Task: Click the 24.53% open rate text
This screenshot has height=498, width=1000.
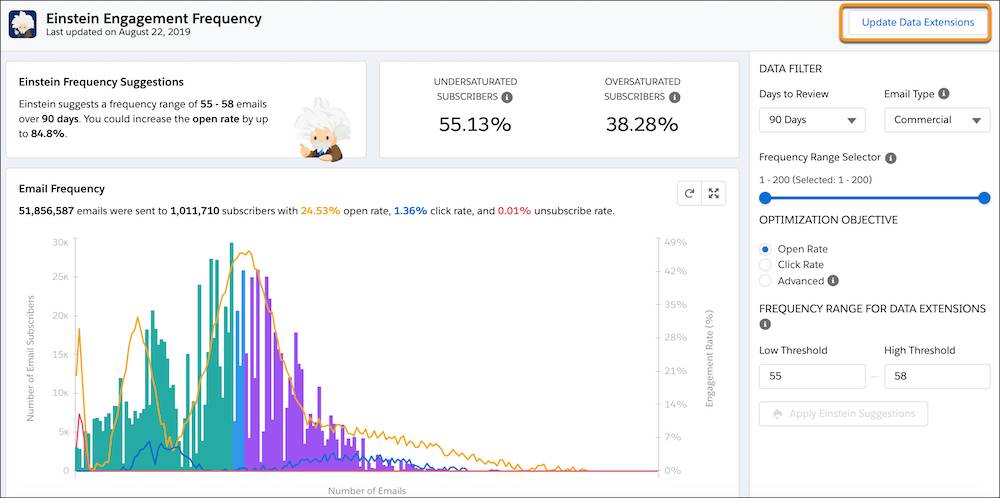Action: (320, 211)
